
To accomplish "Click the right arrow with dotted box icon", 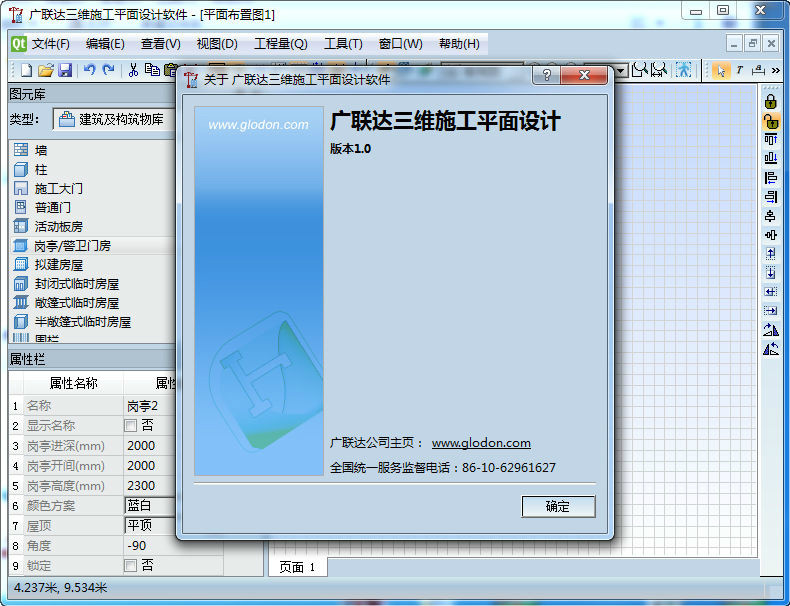I will tap(770, 311).
